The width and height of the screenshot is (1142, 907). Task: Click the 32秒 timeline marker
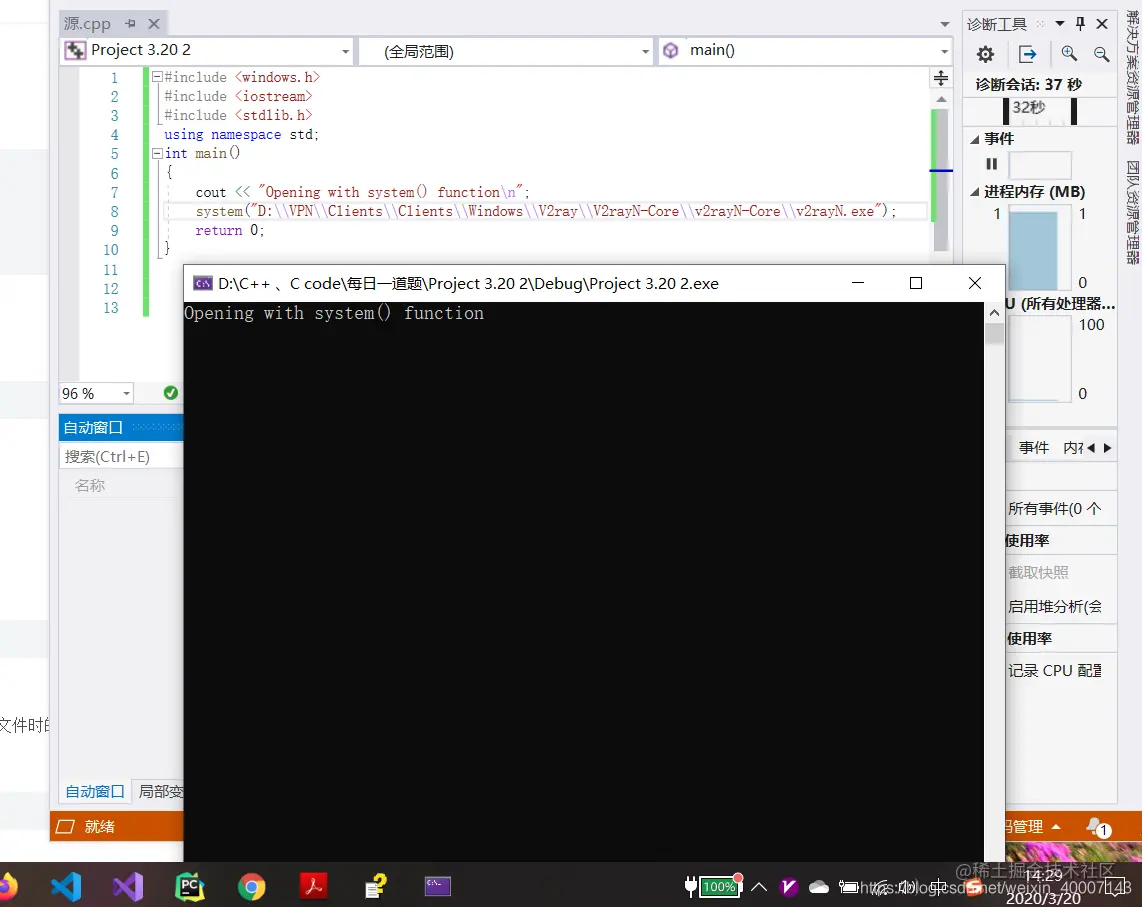coord(1029,108)
